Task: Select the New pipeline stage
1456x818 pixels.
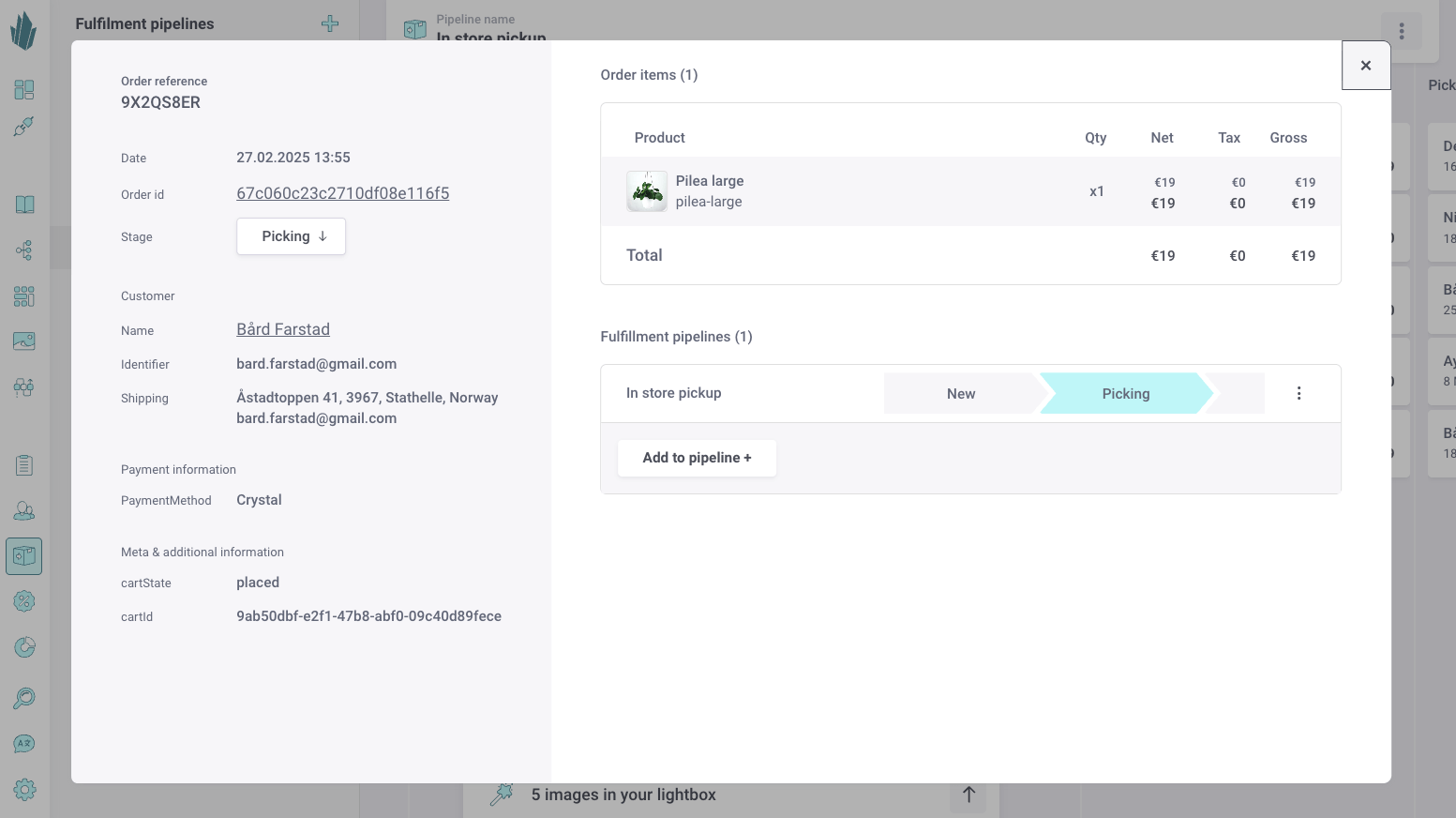Action: pos(960,394)
